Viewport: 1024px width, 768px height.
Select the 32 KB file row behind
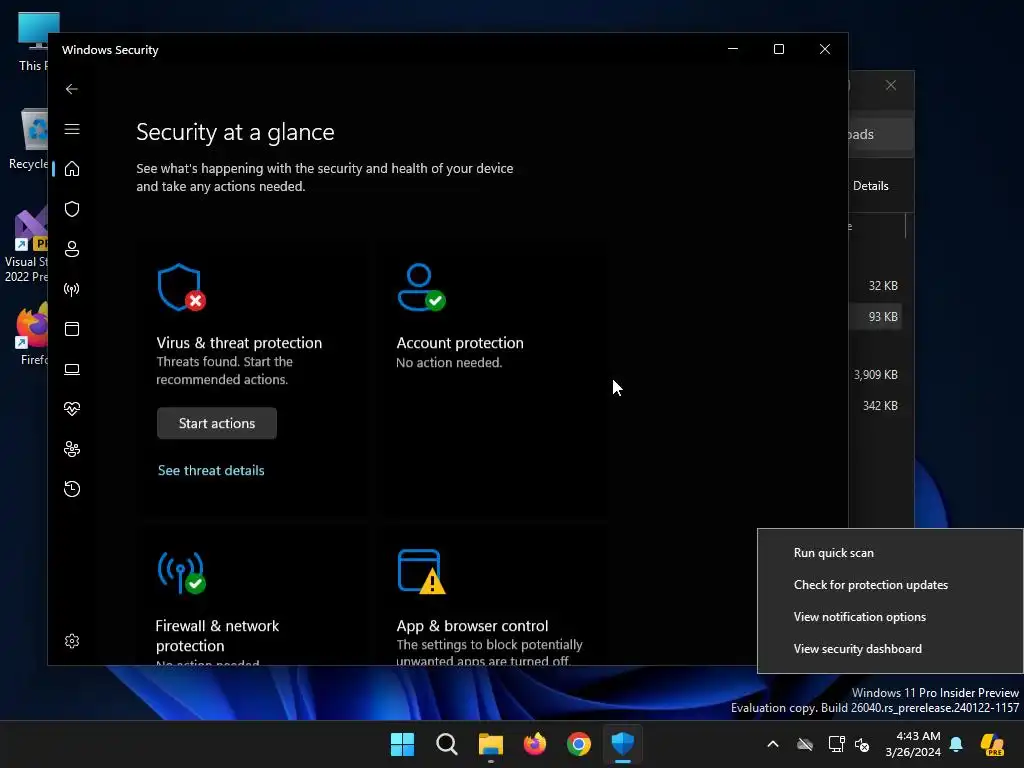pos(875,286)
